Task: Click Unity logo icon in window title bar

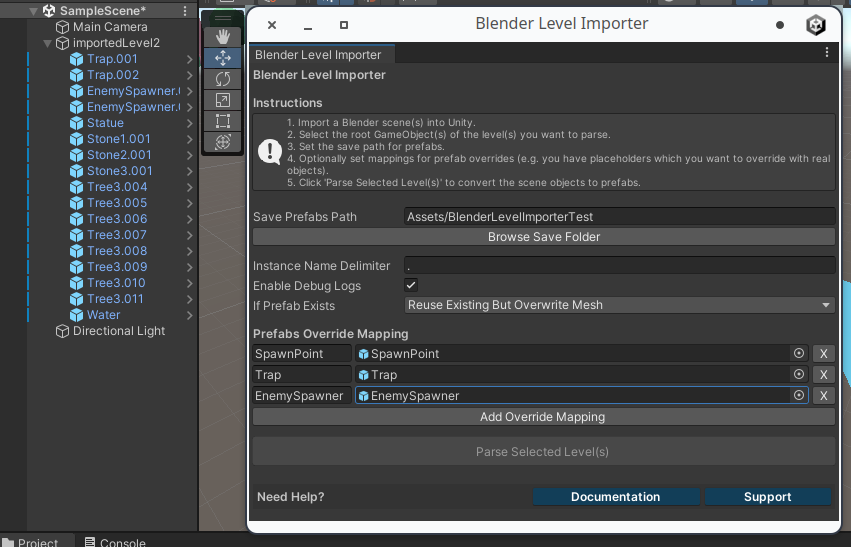Action: point(816,25)
